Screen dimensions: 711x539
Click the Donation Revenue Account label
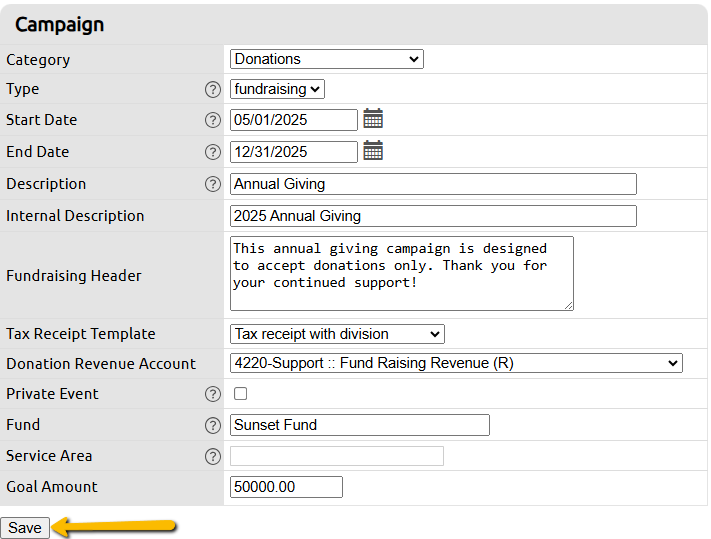click(x=101, y=364)
